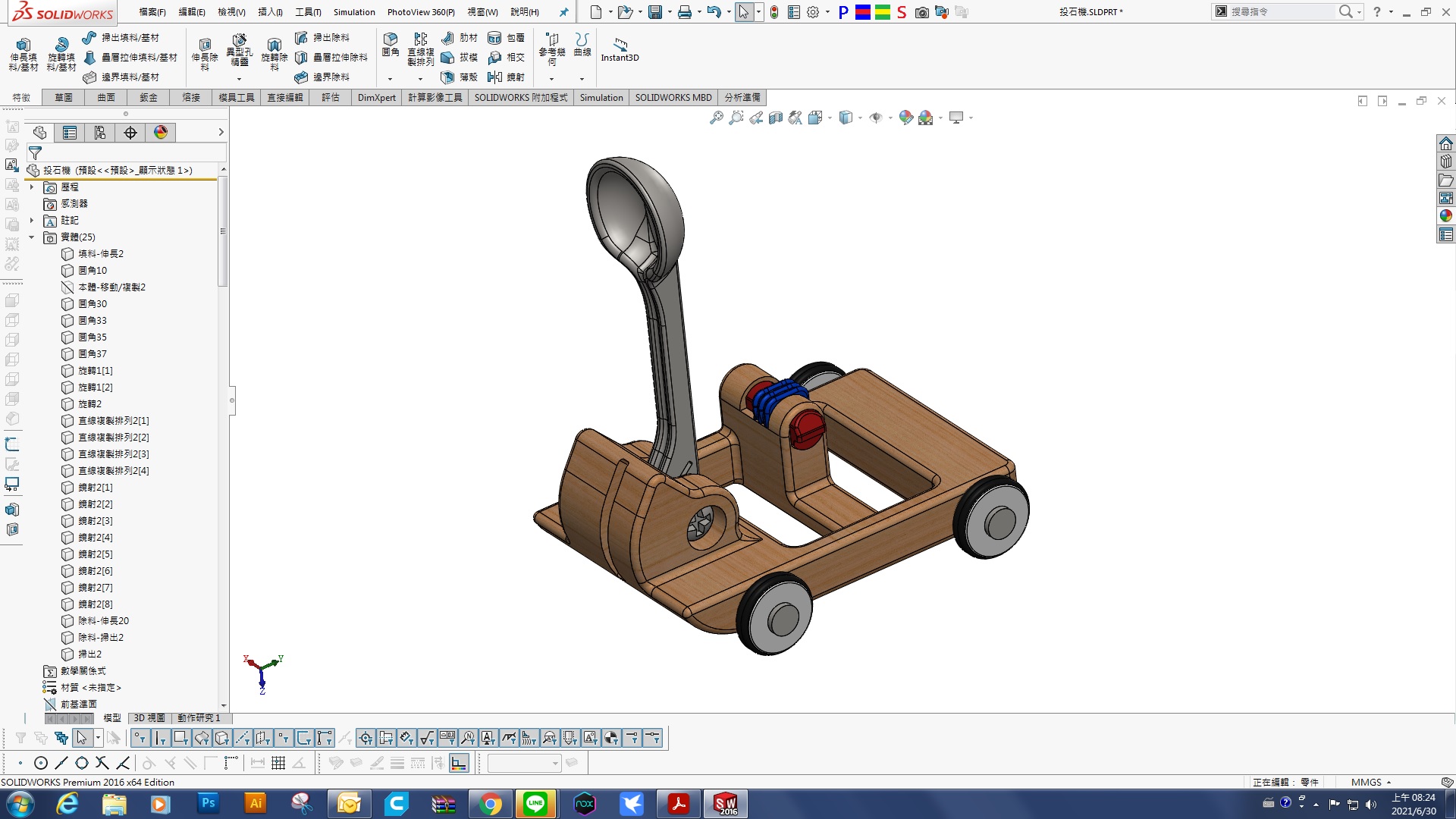Open the Save button dropdown arrow
The width and height of the screenshot is (1456, 819).
pos(670,12)
